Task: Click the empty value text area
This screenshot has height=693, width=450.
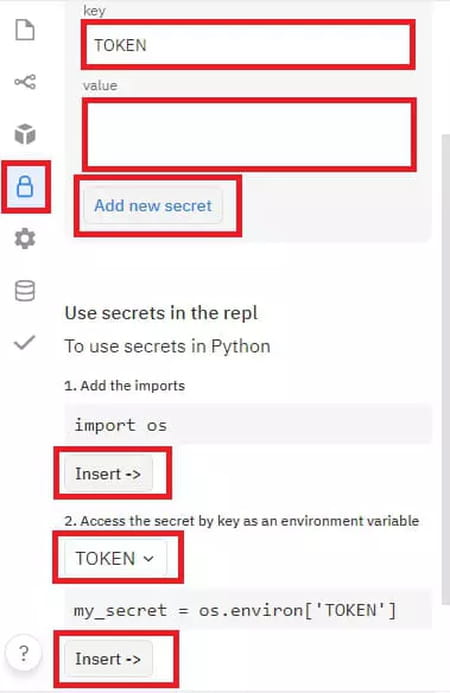Action: pos(249,134)
